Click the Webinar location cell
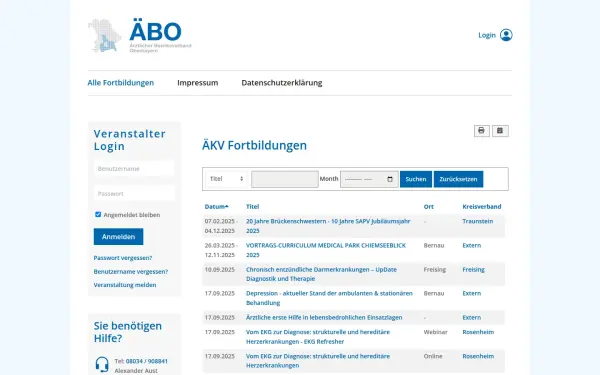Image resolution: width=600 pixels, height=375 pixels. coord(435,332)
